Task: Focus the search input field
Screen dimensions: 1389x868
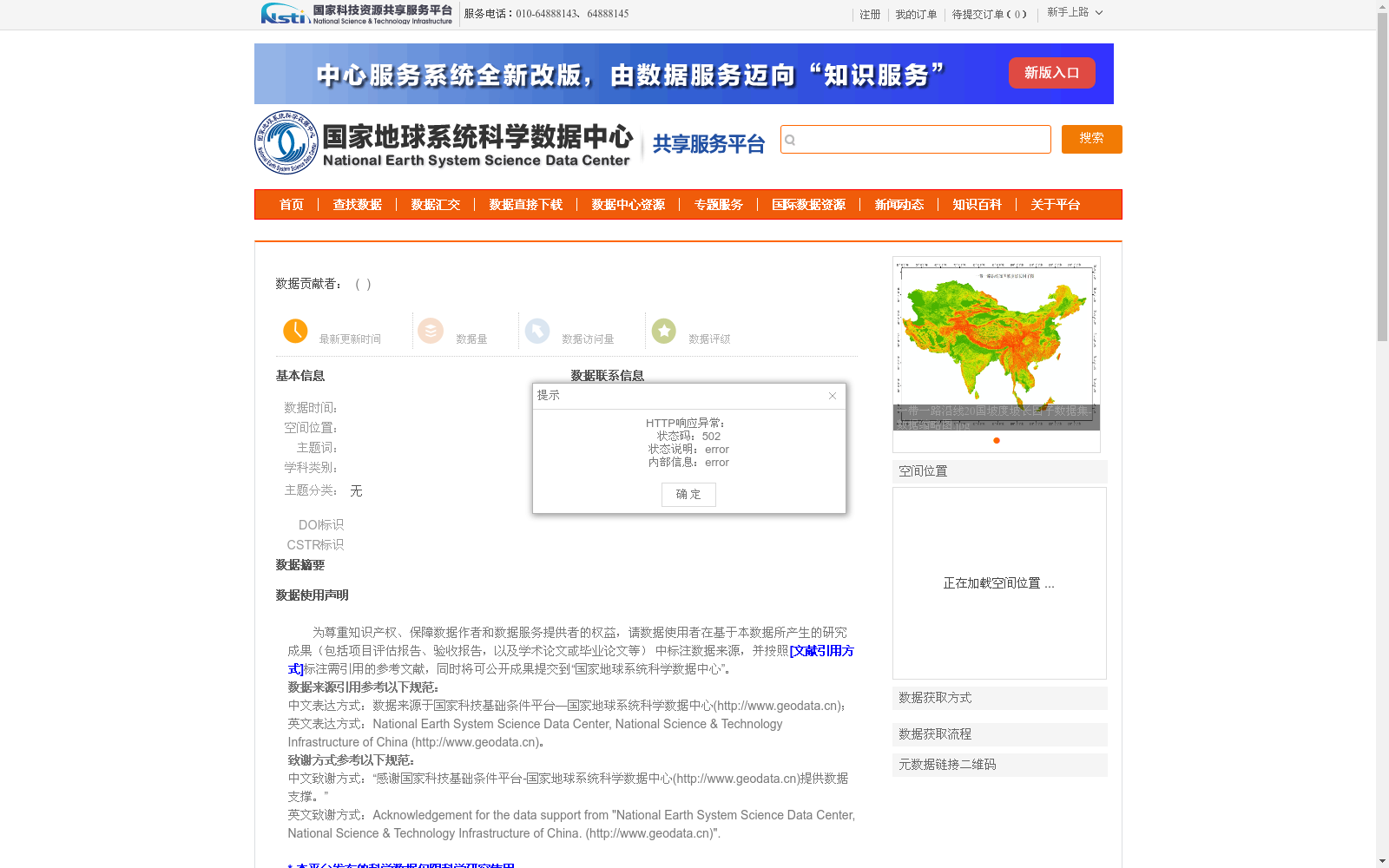Action: (916, 140)
